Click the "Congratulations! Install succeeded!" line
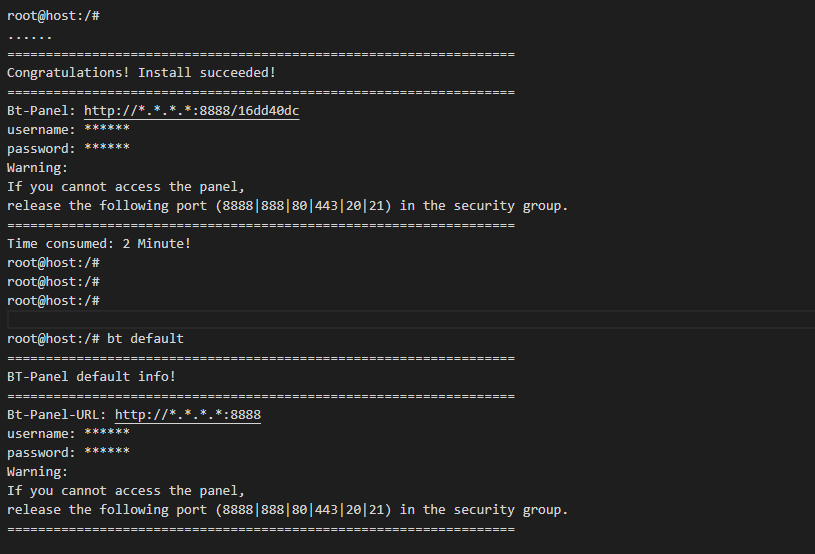This screenshot has height=554, width=815. click(141, 73)
